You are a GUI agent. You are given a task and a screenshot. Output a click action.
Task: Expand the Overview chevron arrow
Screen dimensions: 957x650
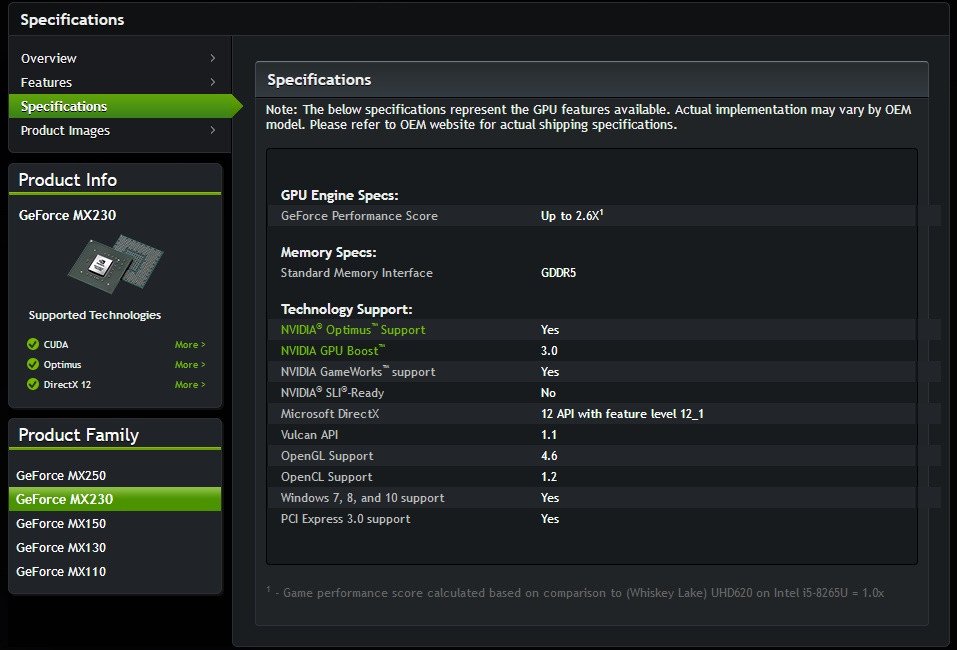point(212,58)
